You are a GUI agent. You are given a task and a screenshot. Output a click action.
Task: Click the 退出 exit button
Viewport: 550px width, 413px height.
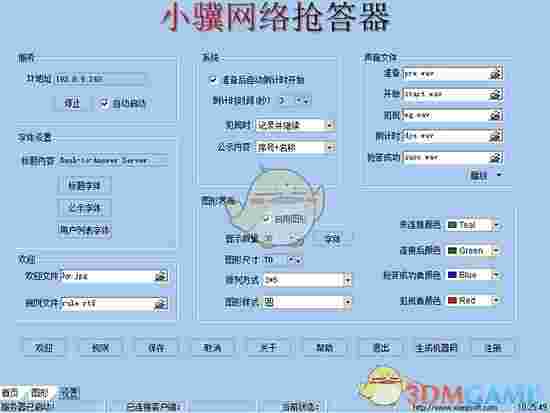(x=381, y=348)
